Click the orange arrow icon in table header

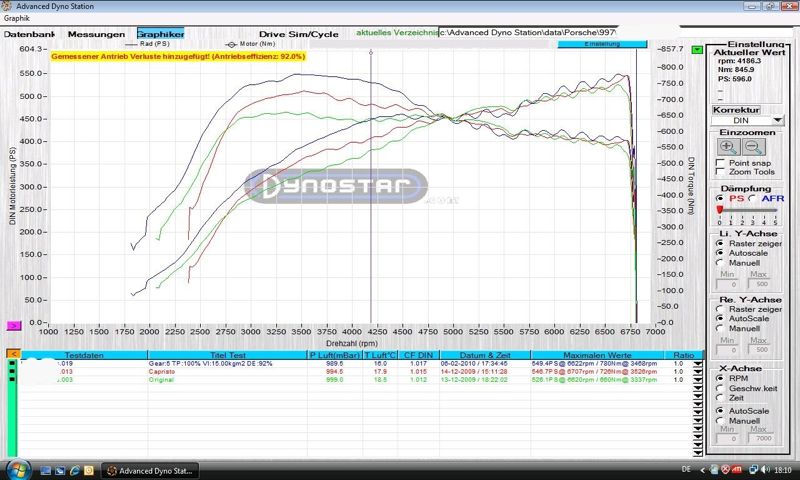14,354
